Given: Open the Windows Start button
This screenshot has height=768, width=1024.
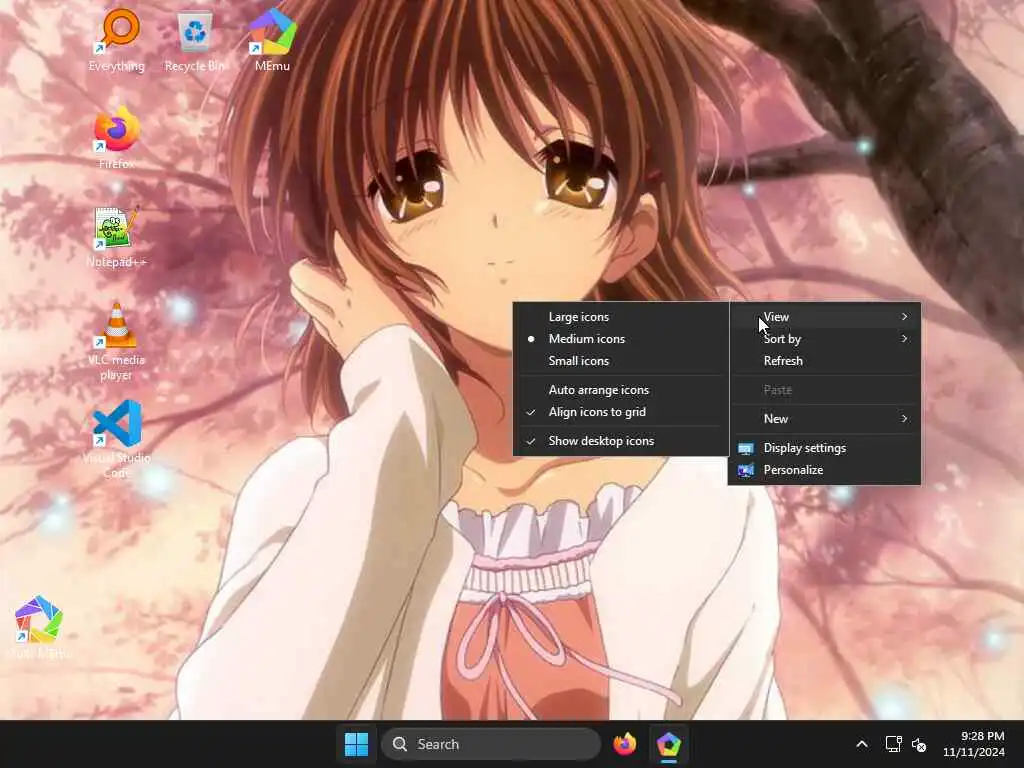Looking at the screenshot, I should tap(357, 744).
